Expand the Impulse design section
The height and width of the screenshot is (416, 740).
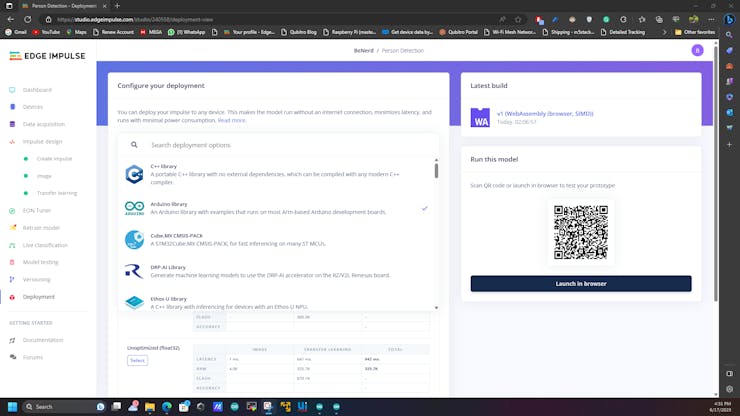pyautogui.click(x=42, y=141)
